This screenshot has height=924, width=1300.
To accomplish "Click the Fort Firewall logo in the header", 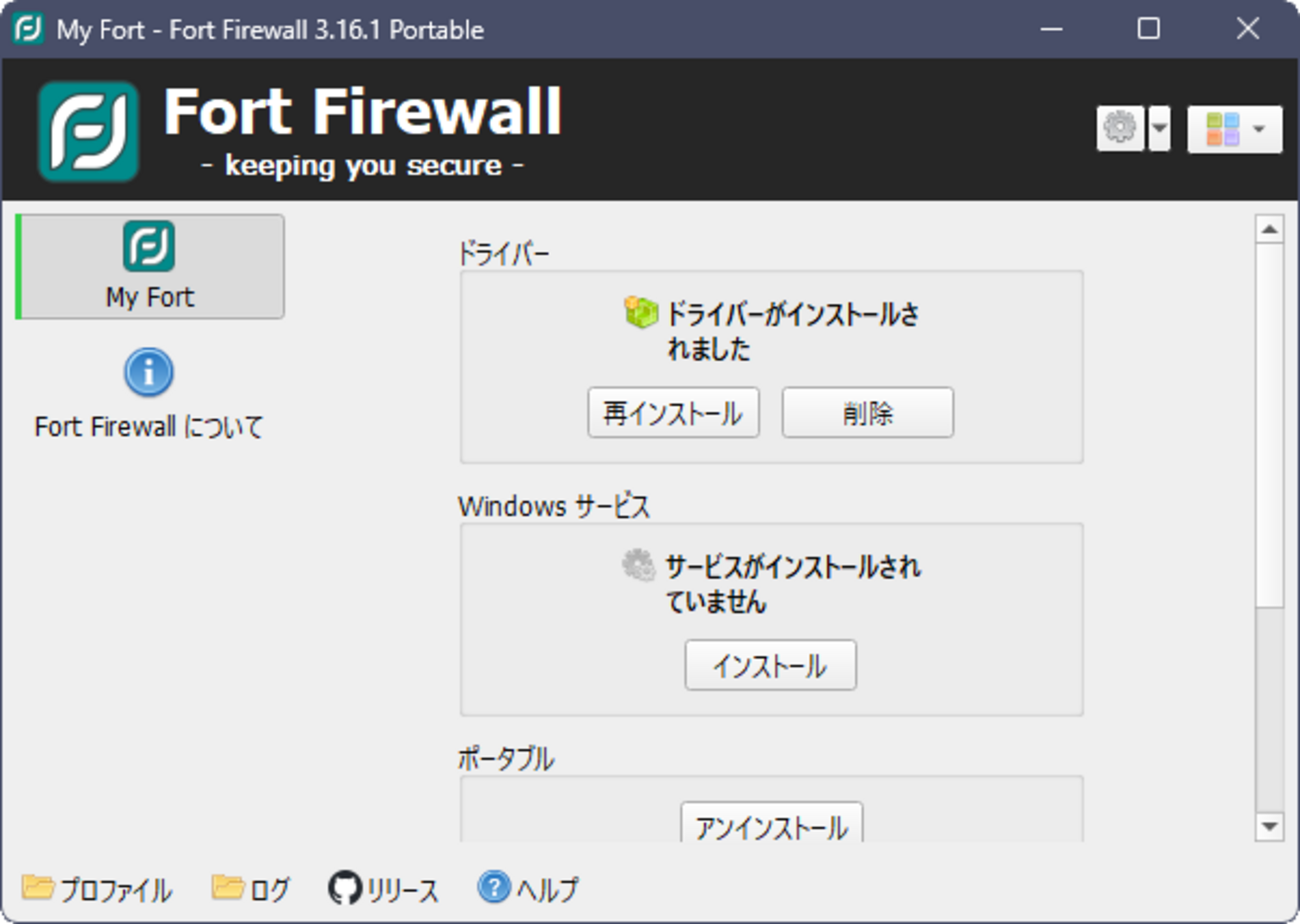I will click(89, 131).
